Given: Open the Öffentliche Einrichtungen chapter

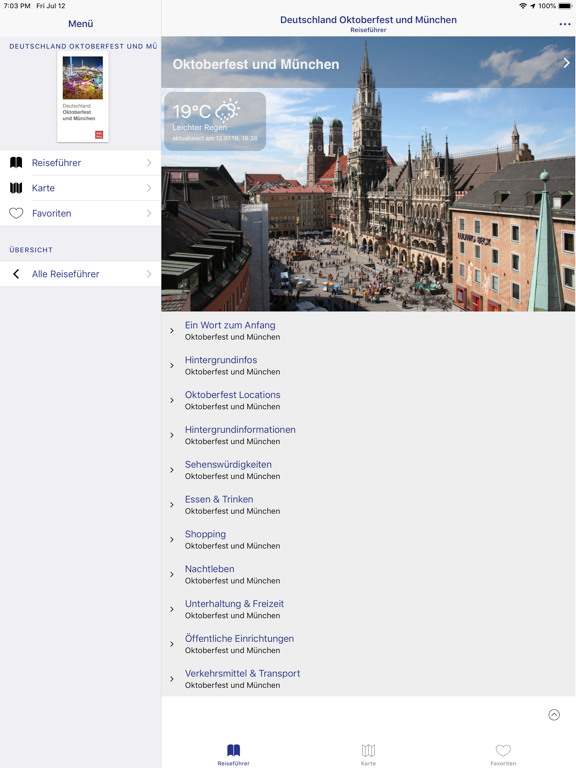Looking at the screenshot, I should pos(368,644).
